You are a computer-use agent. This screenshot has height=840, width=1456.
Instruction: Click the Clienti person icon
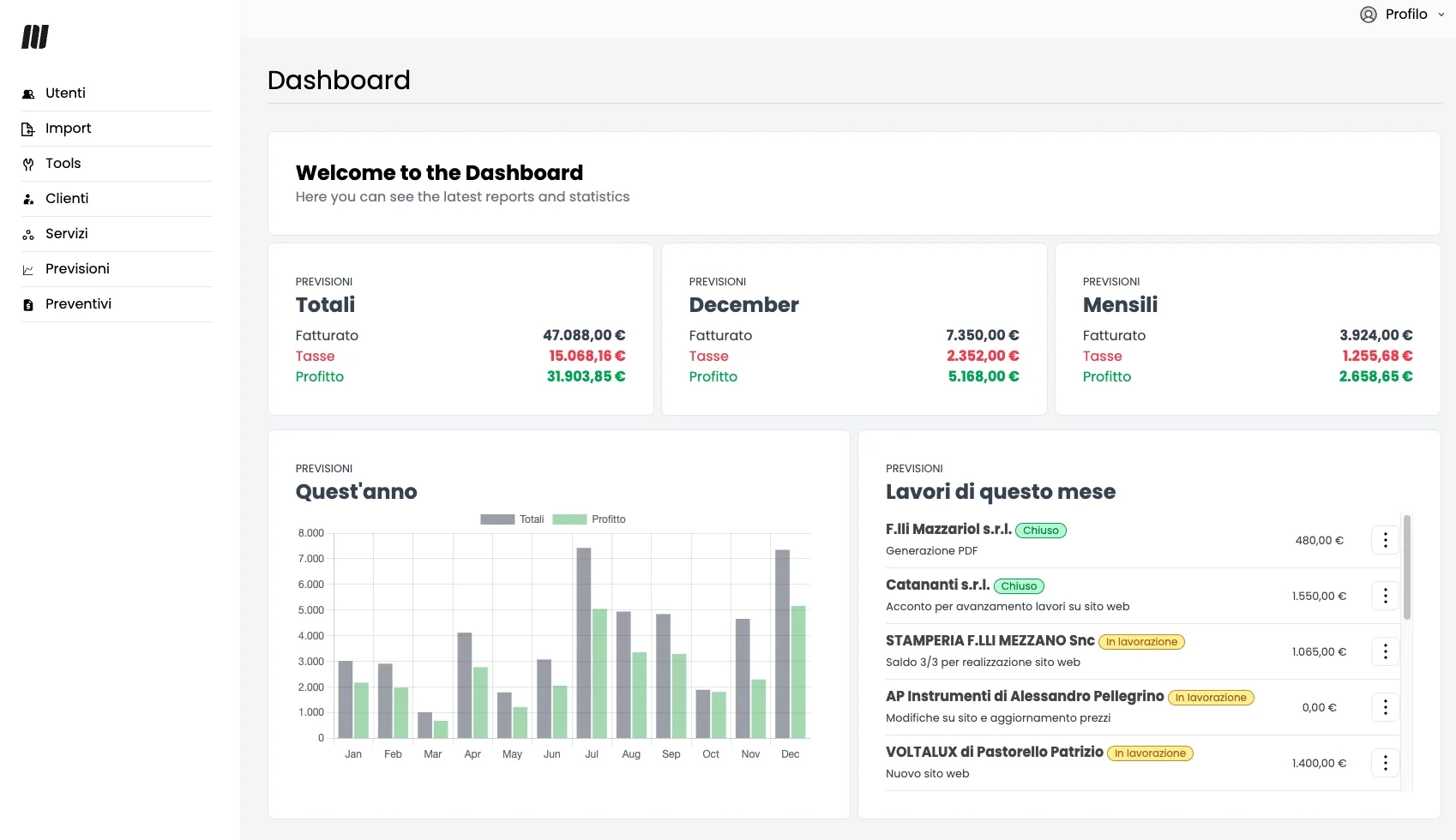click(x=28, y=199)
